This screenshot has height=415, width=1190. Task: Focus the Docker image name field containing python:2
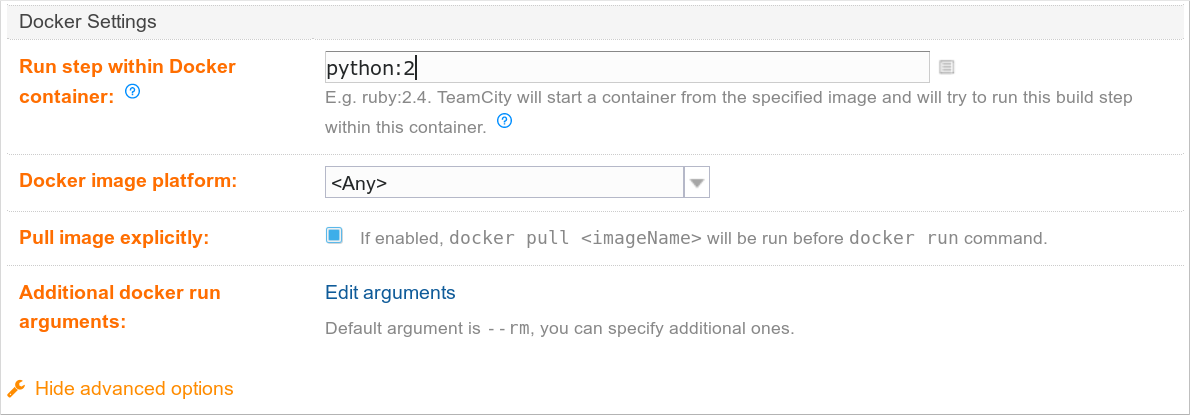(x=627, y=68)
